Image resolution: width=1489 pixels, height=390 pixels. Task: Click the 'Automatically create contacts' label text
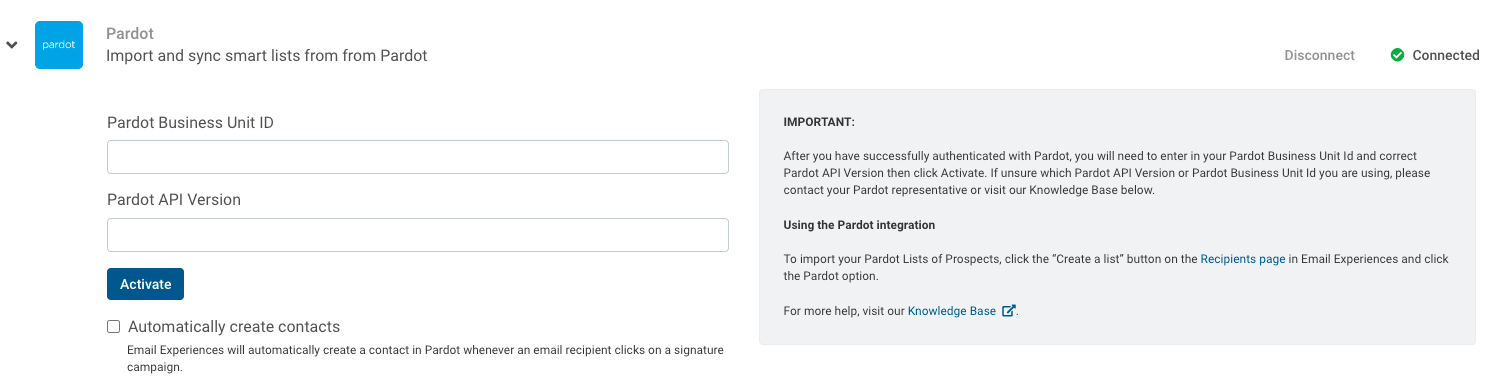234,327
